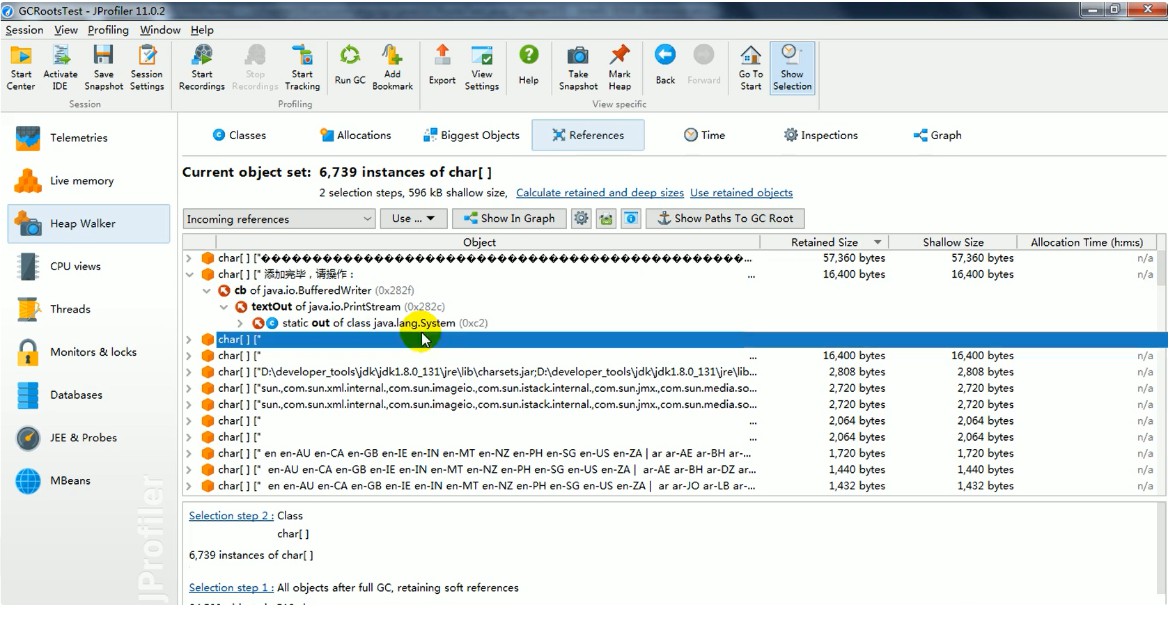Viewport: 1173px width, 621px height.
Task: Collapse the textOut of java.io.PrintStream node
Action: pyautogui.click(x=224, y=307)
